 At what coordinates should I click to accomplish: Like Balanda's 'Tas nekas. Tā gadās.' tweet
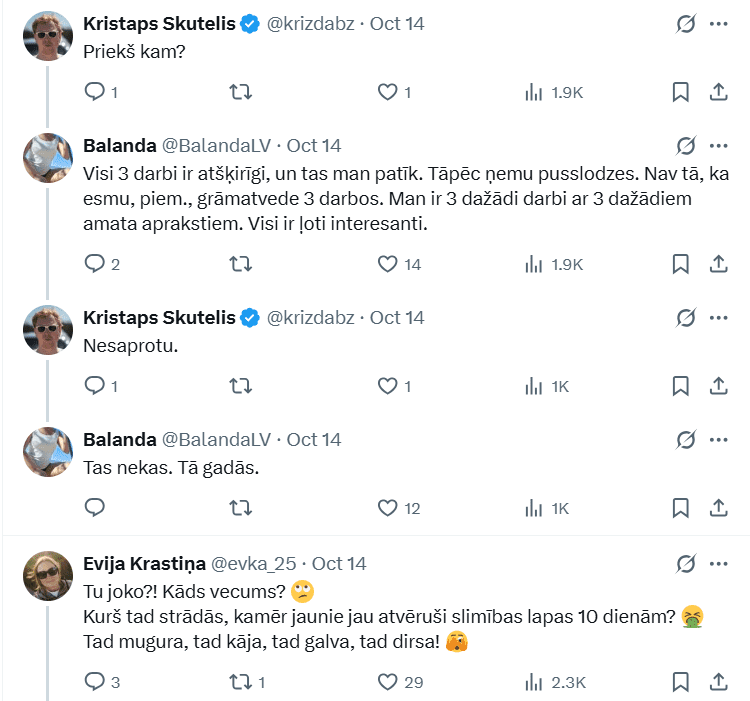[389, 508]
